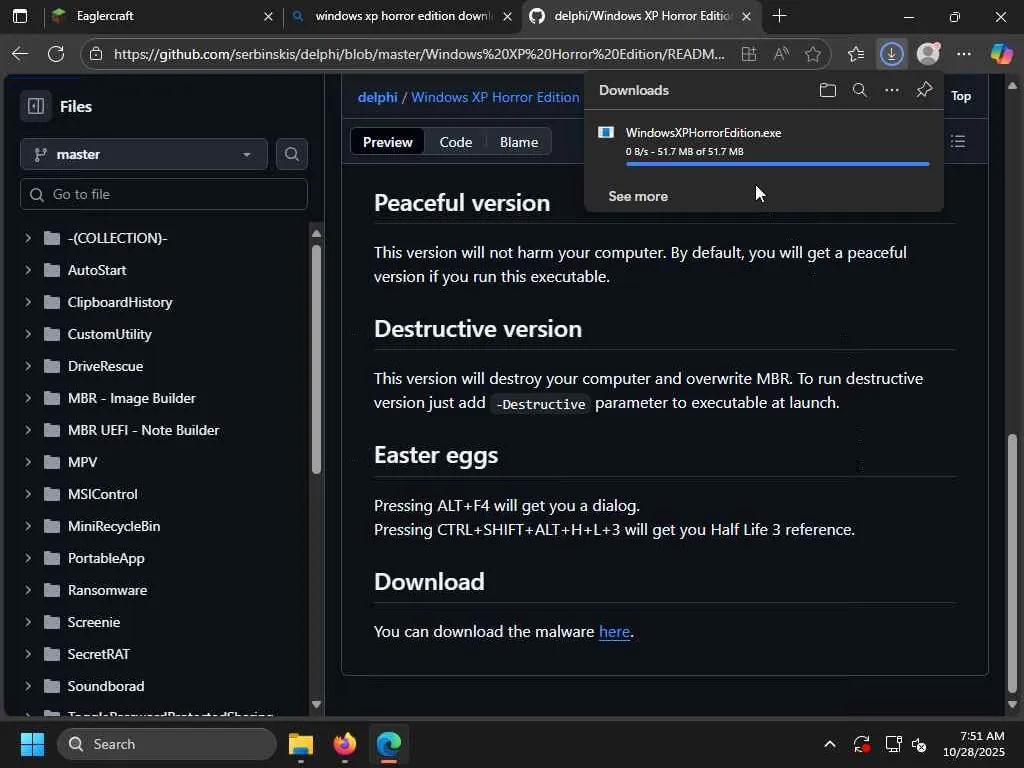The height and width of the screenshot is (768, 1024).
Task: Open the browser profile avatar
Action: [928, 54]
